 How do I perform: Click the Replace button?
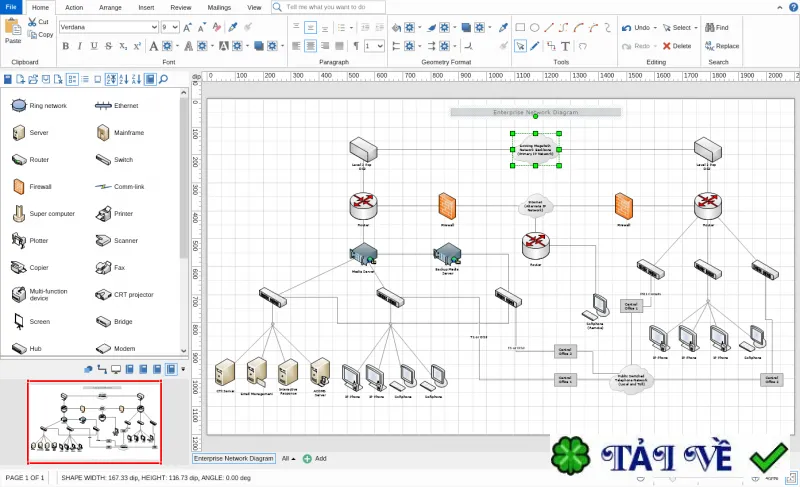click(x=722, y=46)
